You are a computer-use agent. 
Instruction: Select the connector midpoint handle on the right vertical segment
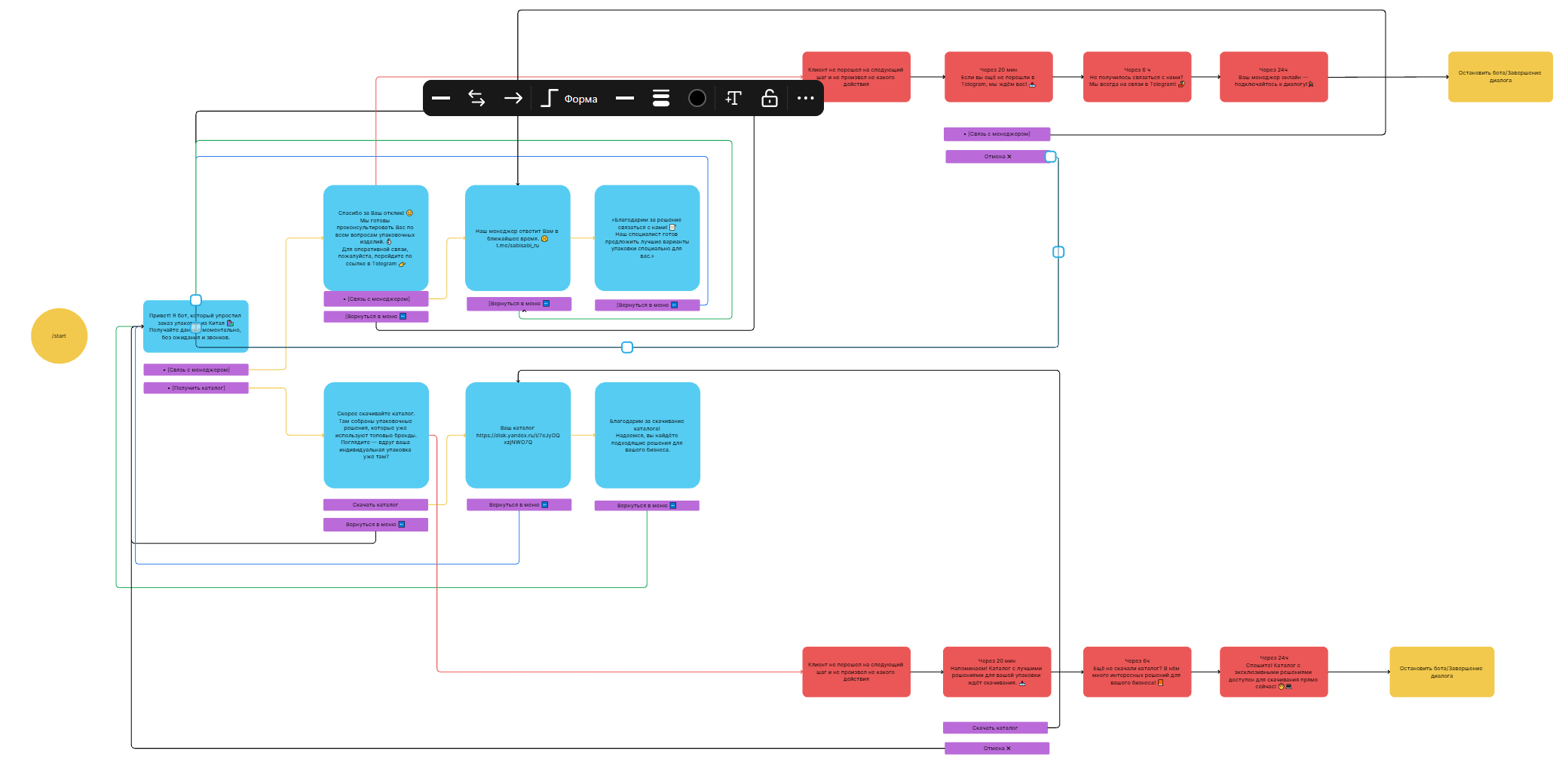tap(1058, 252)
